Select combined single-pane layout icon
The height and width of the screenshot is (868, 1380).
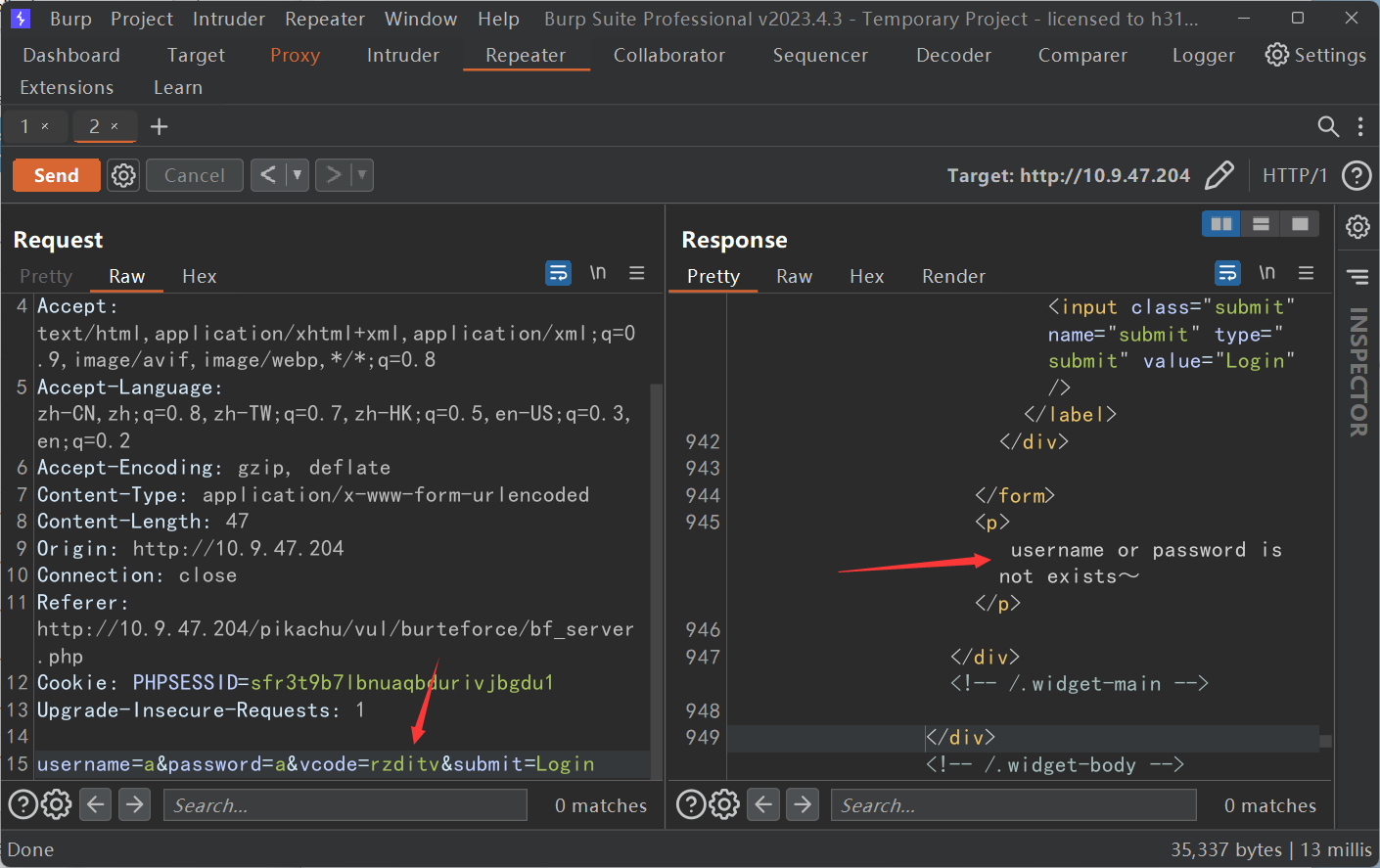(1300, 224)
